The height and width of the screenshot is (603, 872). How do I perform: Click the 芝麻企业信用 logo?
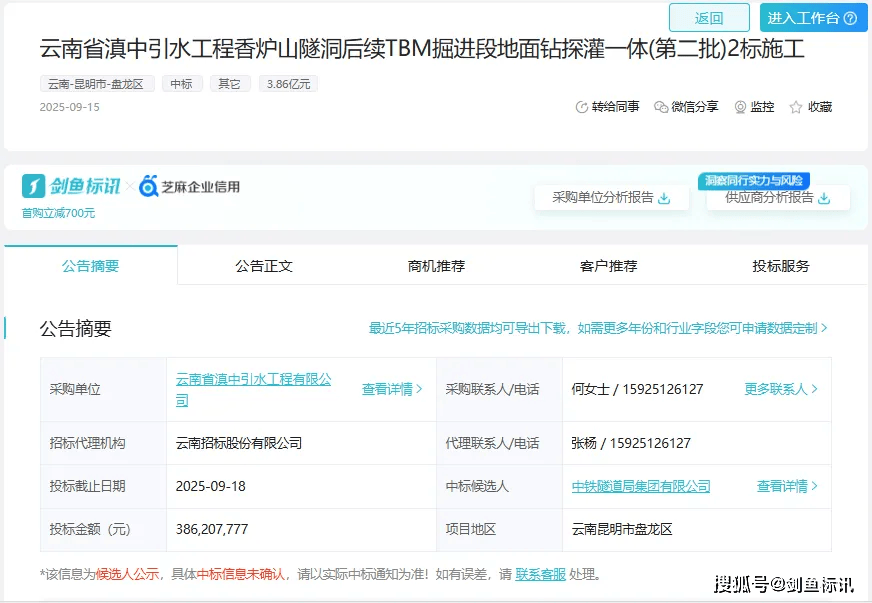tap(190, 186)
